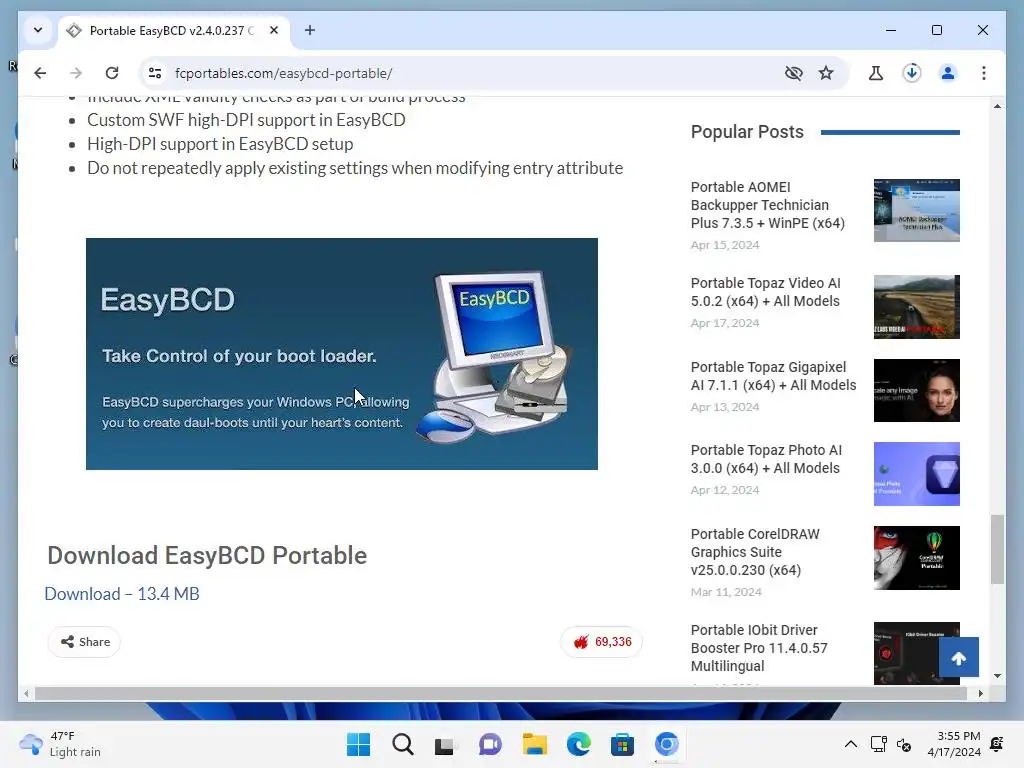This screenshot has width=1024, height=768.
Task: Click the Topaz Video AI thumbnail
Action: [917, 307]
